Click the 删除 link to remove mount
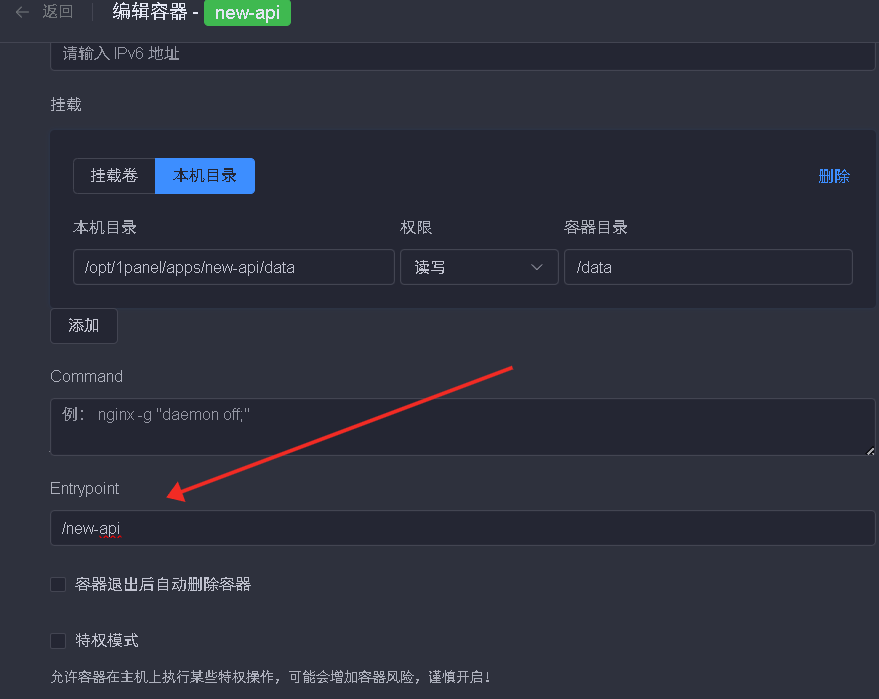 [x=834, y=176]
